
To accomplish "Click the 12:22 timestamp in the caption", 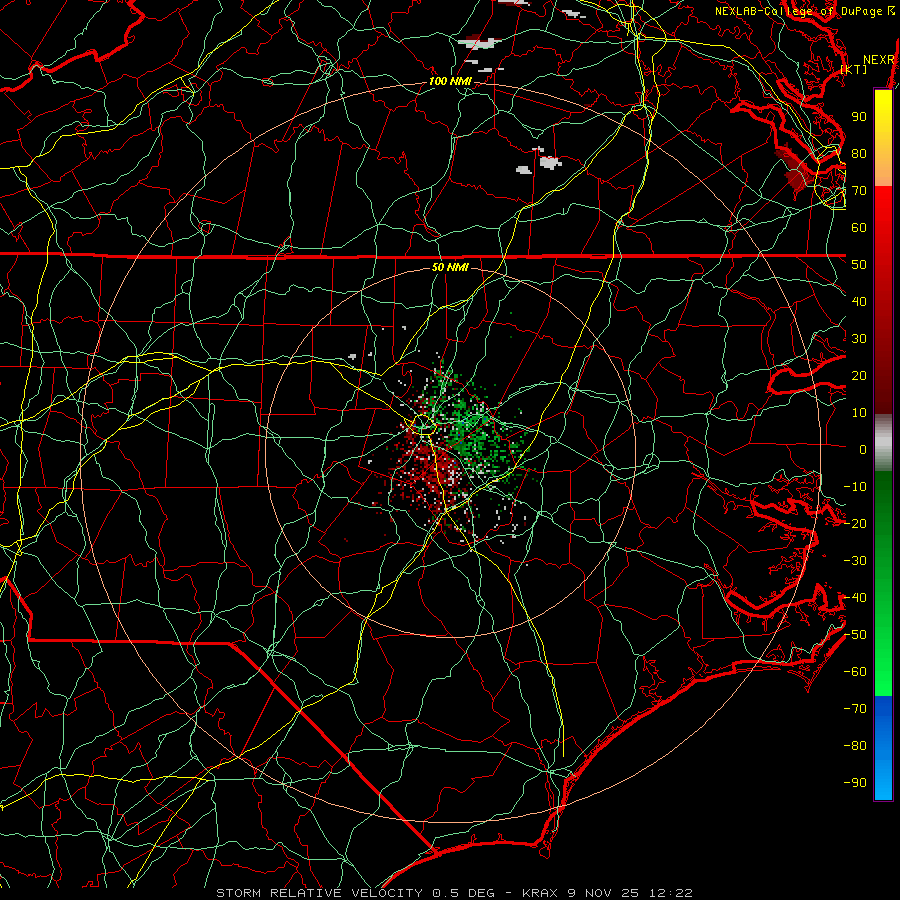I will (670, 893).
